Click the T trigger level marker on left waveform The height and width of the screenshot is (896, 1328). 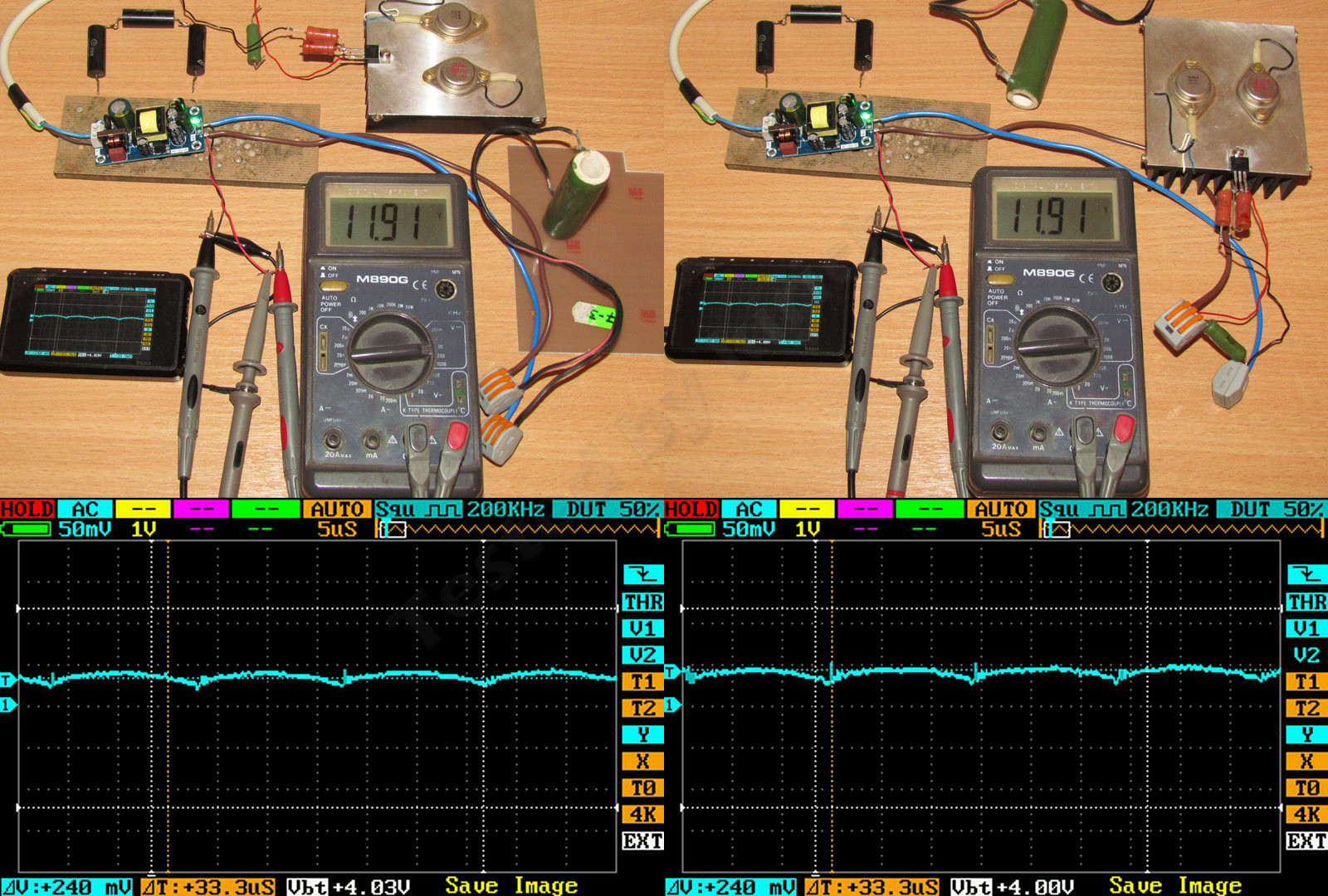point(7,680)
